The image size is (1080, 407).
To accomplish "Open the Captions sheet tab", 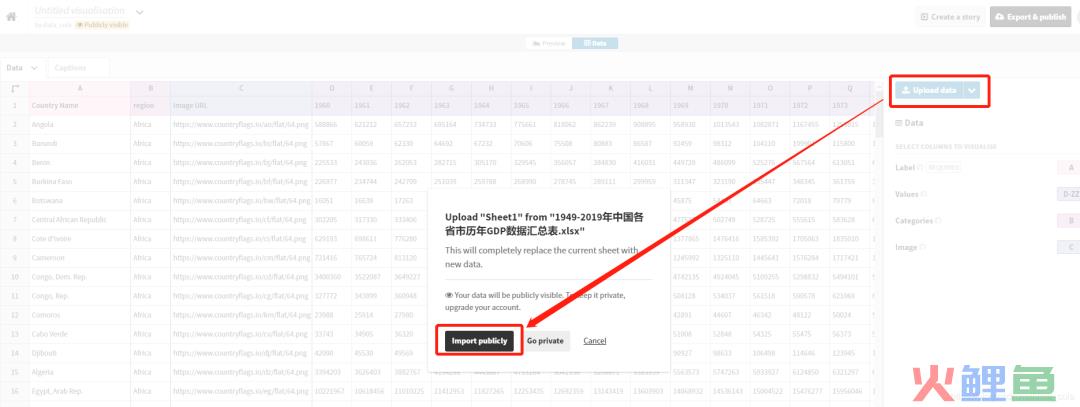I will coord(78,67).
